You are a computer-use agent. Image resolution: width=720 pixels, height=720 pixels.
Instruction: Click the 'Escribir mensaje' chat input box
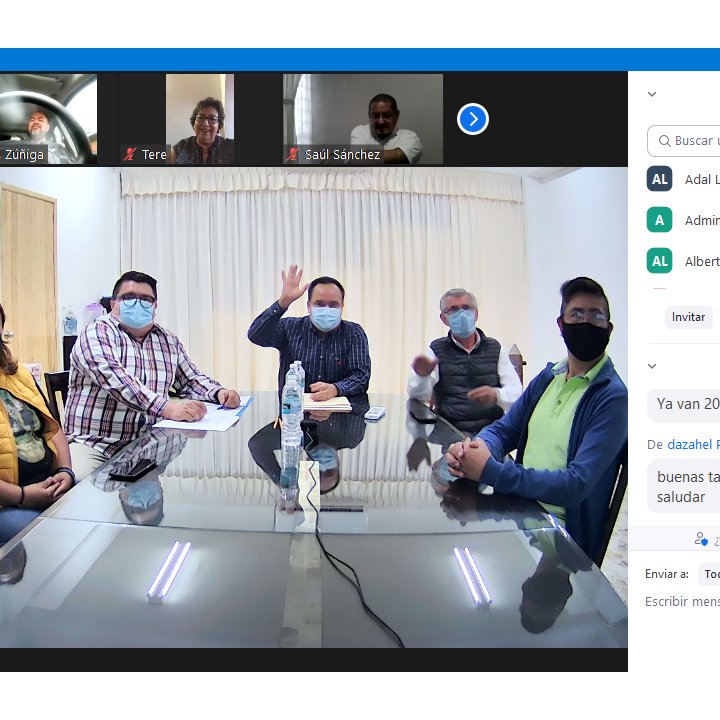(x=682, y=602)
